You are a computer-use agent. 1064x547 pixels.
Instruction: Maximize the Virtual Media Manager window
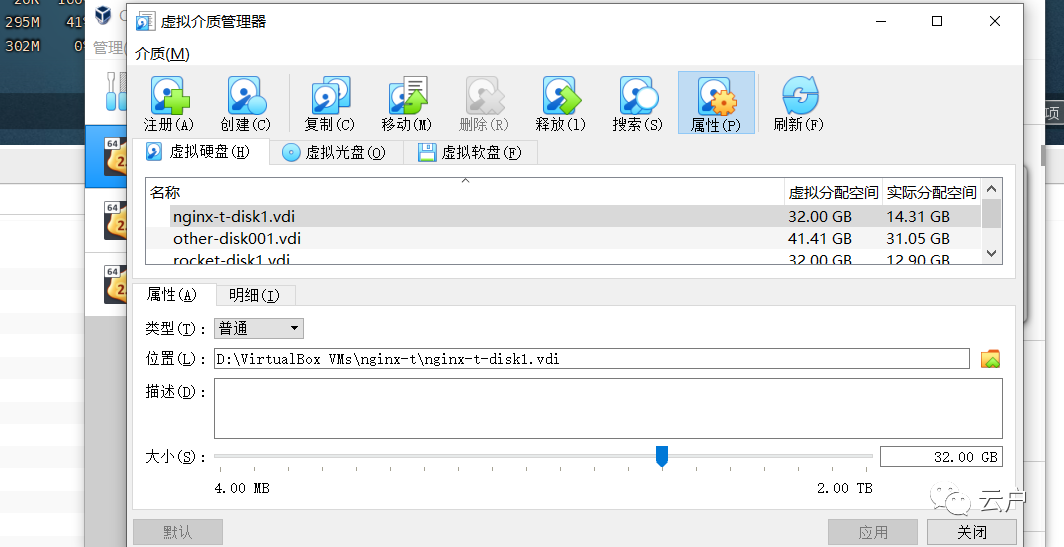pyautogui.click(x=937, y=22)
